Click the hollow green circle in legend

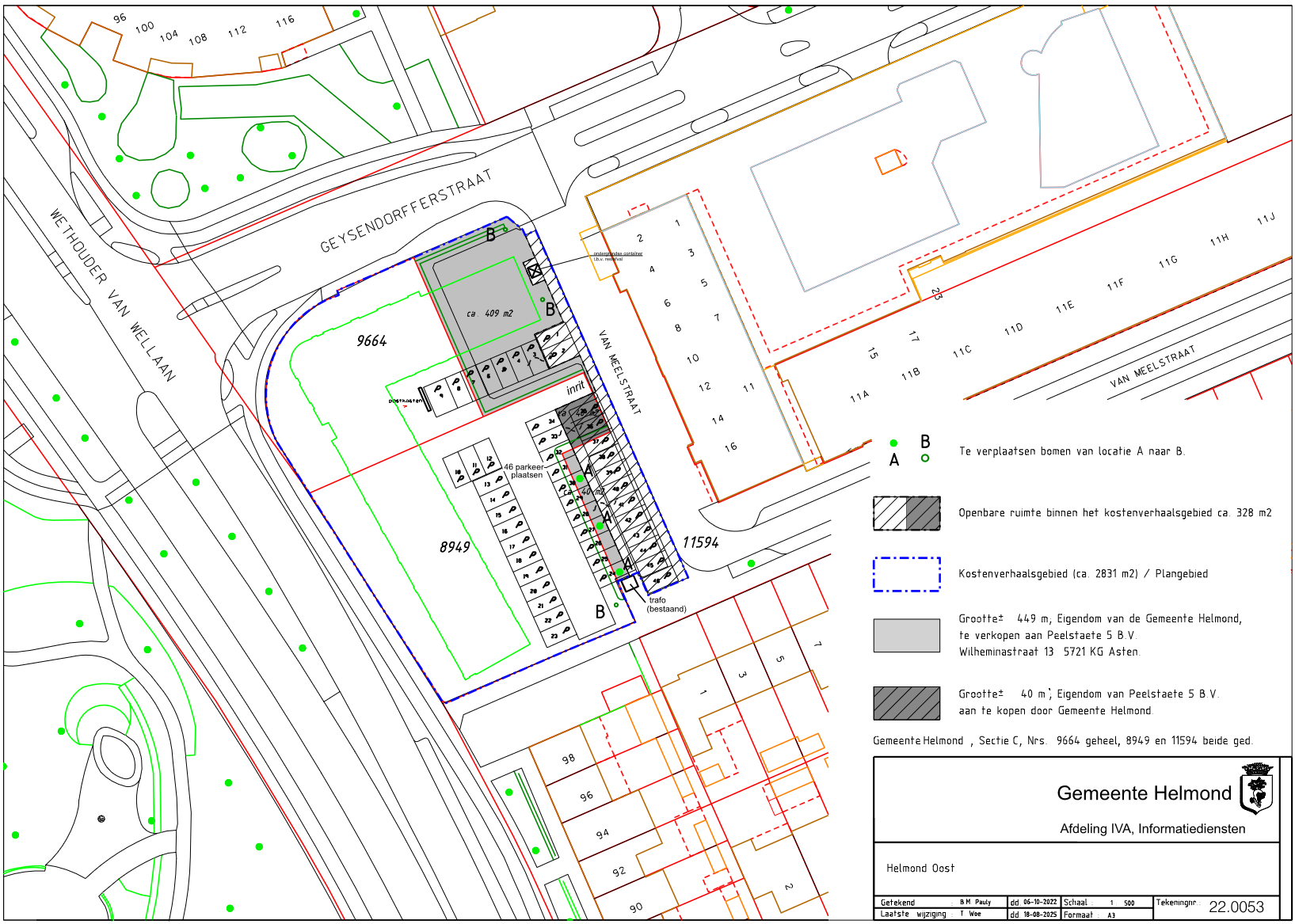(x=924, y=458)
